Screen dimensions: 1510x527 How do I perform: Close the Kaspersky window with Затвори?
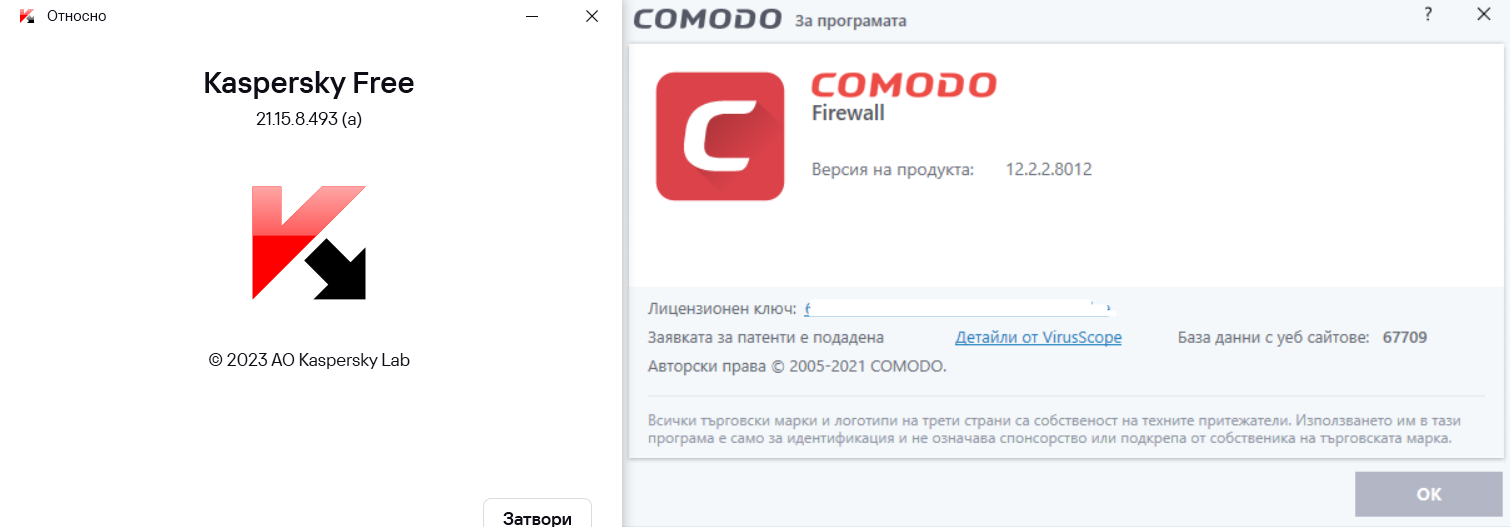[537, 518]
